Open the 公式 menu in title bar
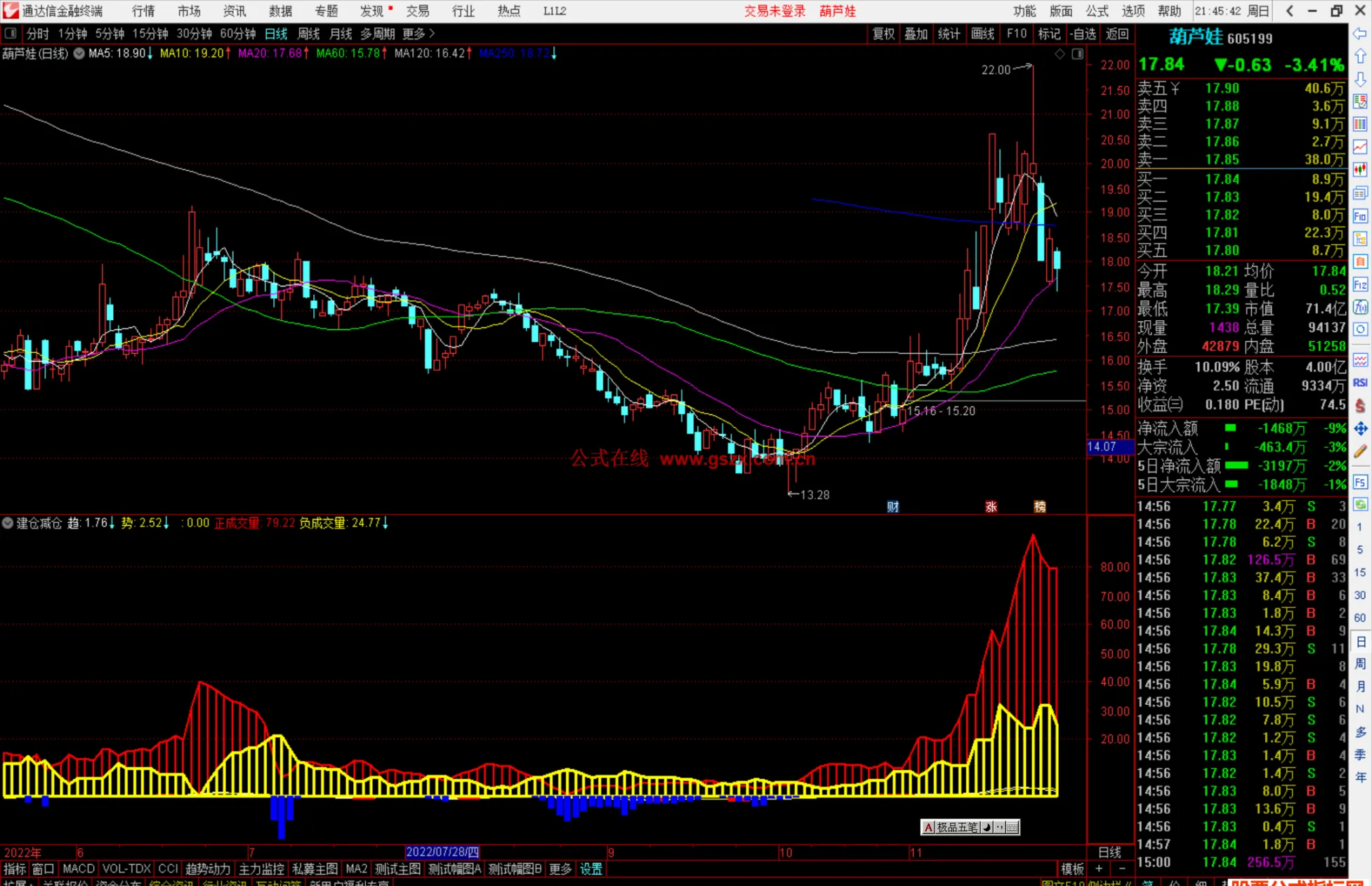This screenshot has width=1372, height=886. click(x=1097, y=11)
